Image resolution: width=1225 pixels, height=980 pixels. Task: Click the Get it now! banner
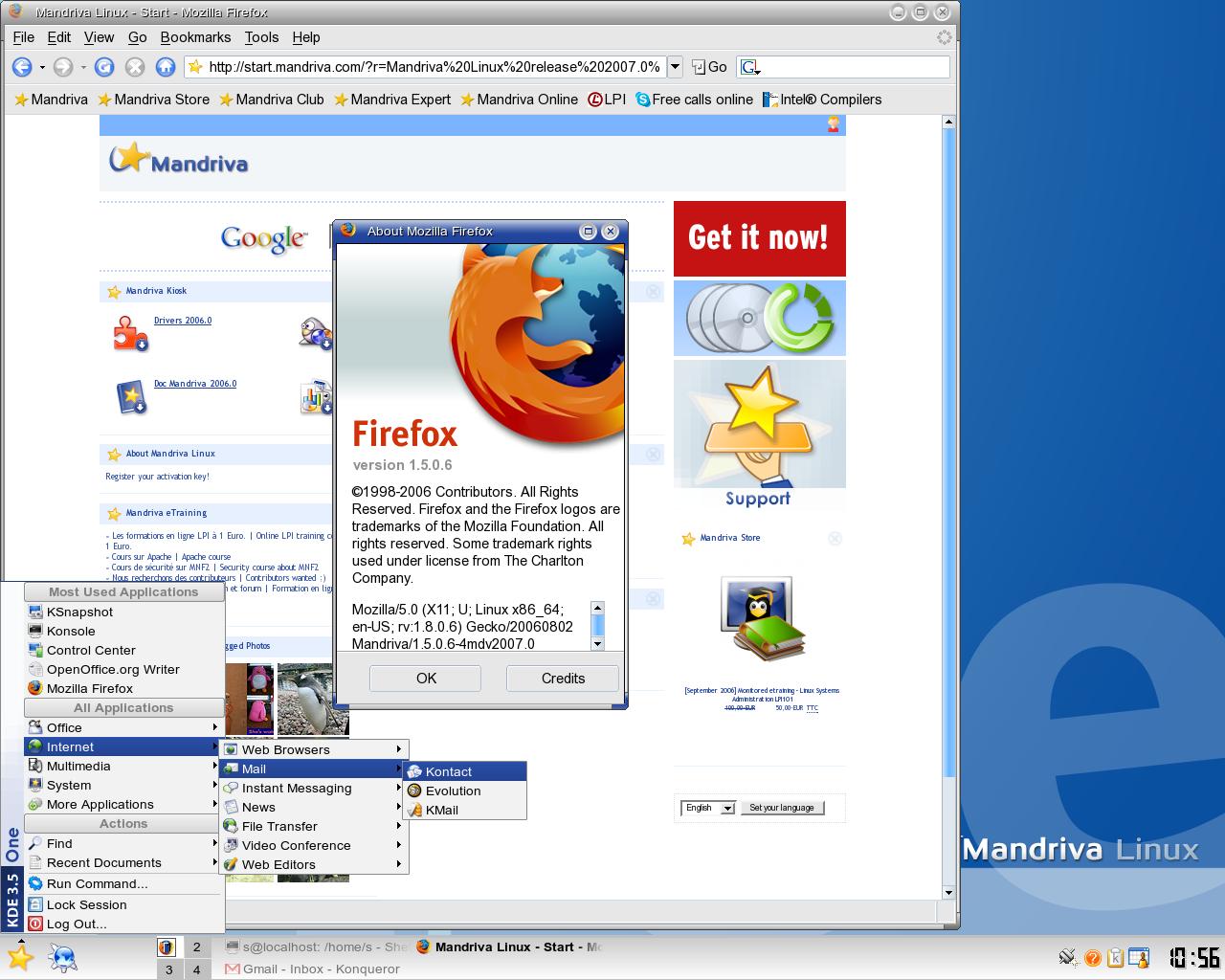(x=760, y=238)
